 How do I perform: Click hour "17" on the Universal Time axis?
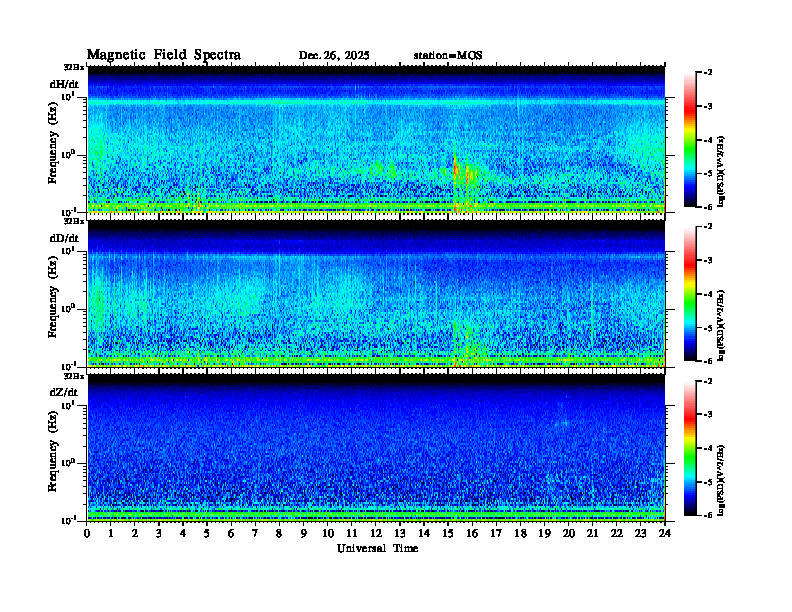497,534
